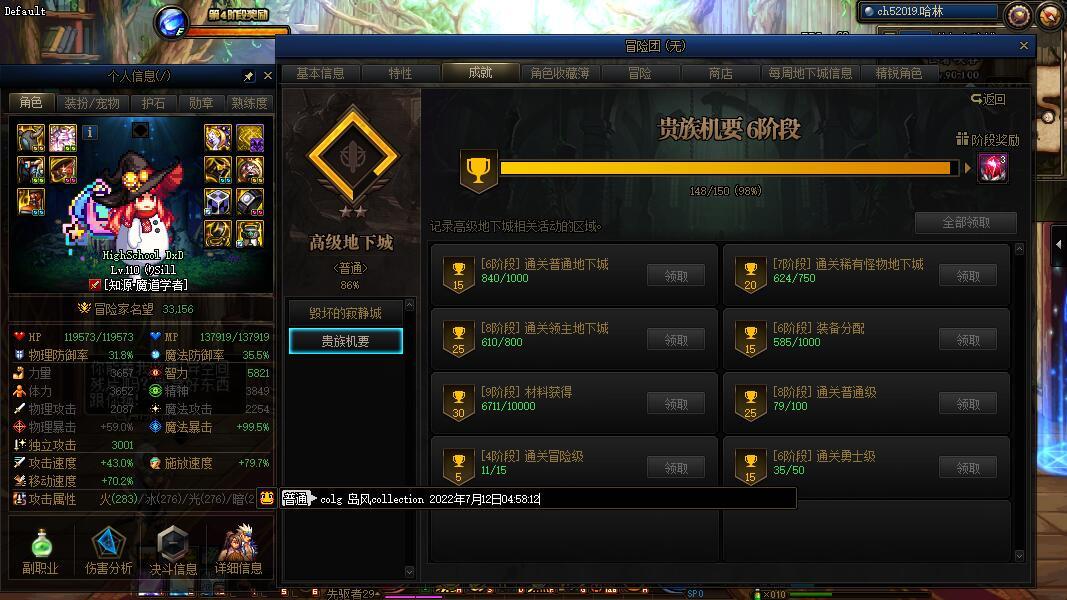
Task: Open the 副职业 potion icon
Action: [x=41, y=544]
